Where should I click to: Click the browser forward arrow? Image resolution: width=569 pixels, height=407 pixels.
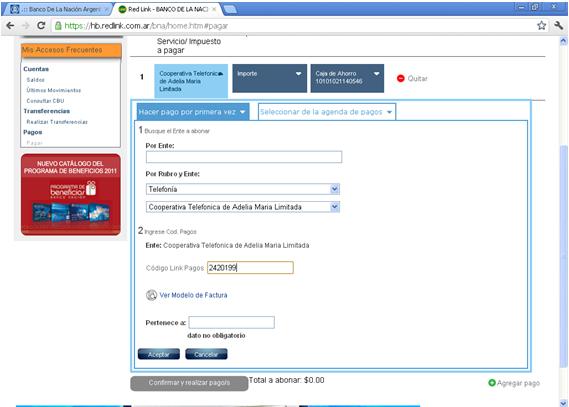coord(25,26)
